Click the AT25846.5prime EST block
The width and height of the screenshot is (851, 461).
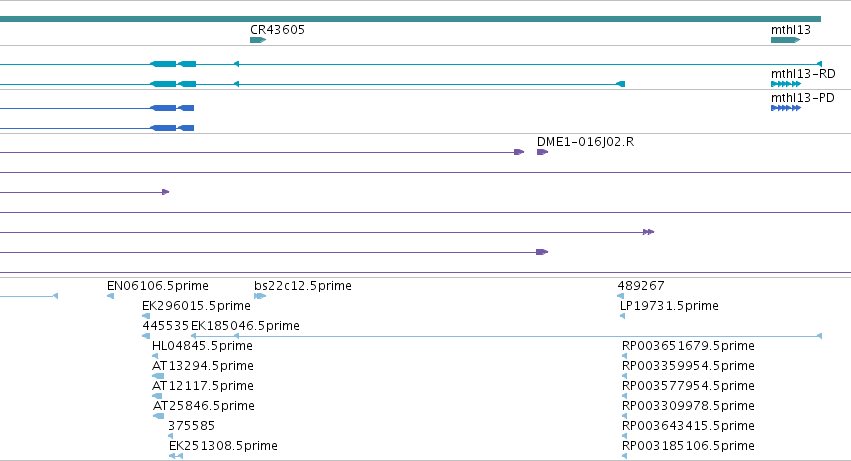(158, 416)
